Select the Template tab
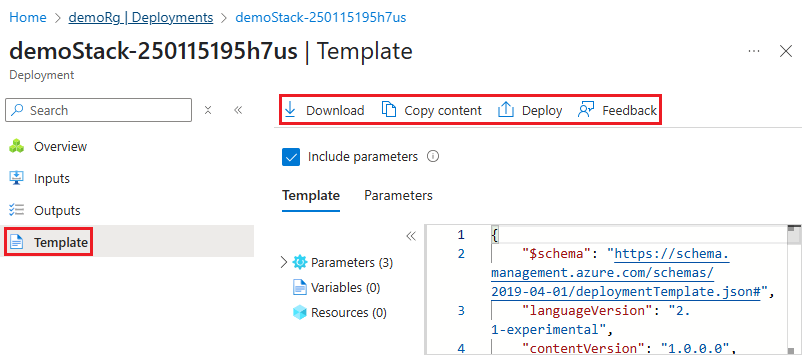This screenshot has height=361, width=809. coord(311,195)
